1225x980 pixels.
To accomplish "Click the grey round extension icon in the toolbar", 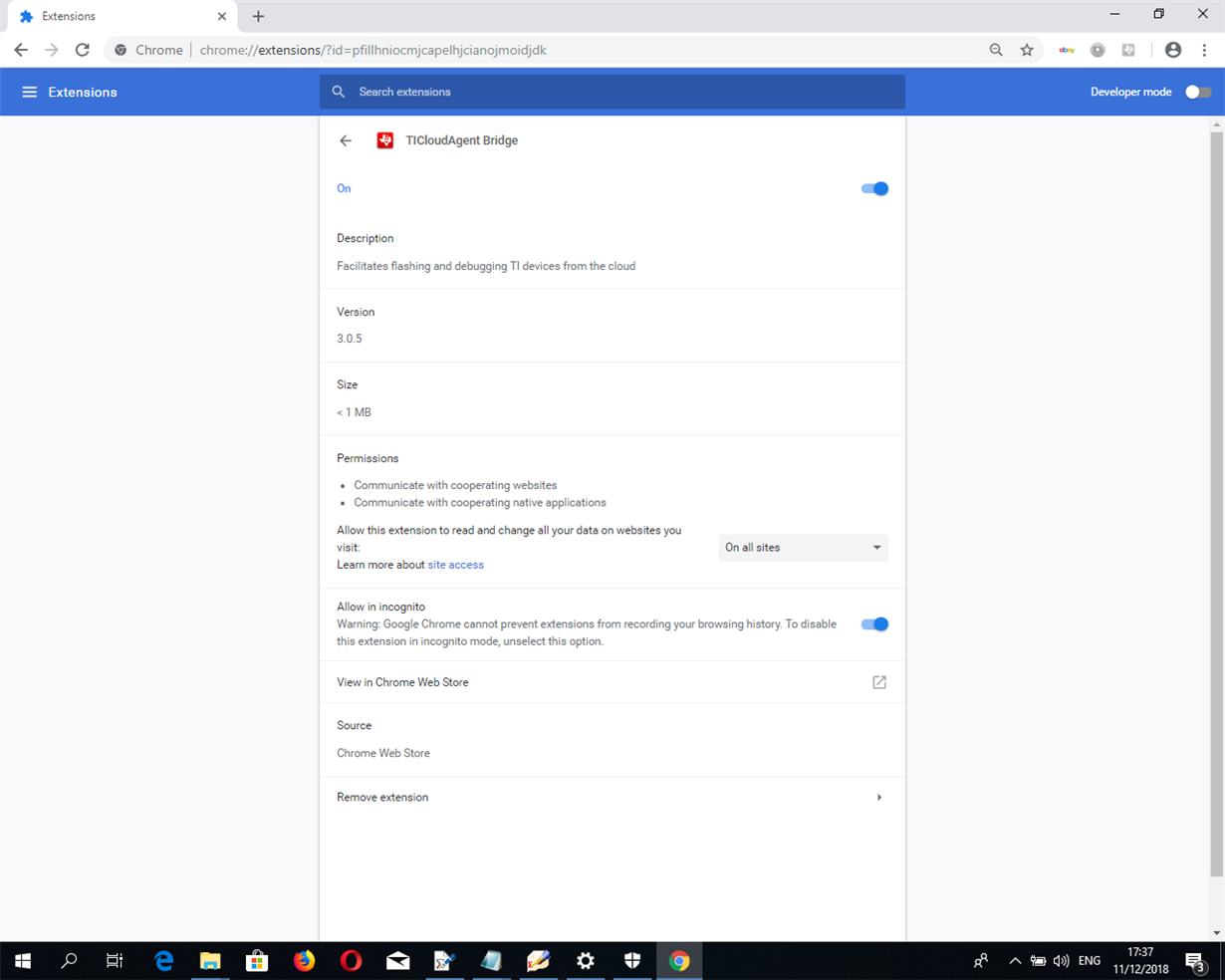I will 1098,50.
